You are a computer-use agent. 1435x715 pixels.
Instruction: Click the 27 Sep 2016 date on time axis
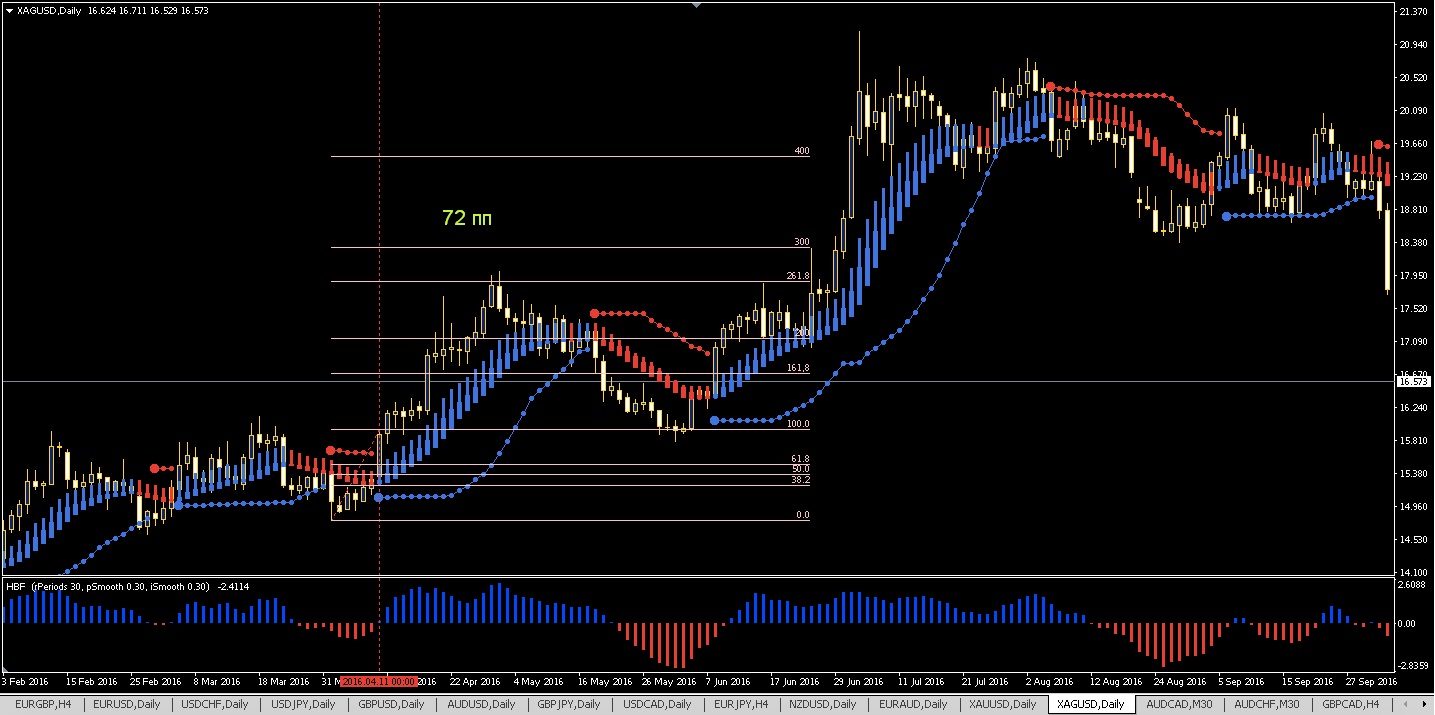click(1372, 681)
